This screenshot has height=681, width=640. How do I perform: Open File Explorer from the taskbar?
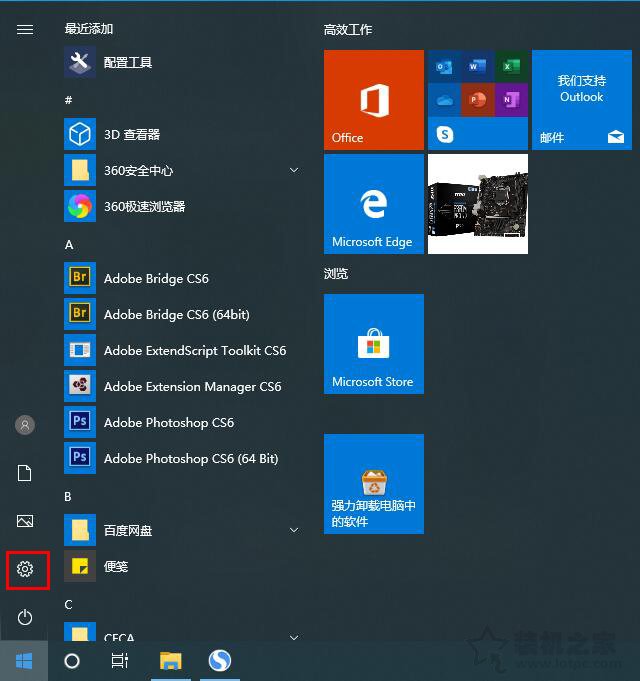[x=171, y=661]
